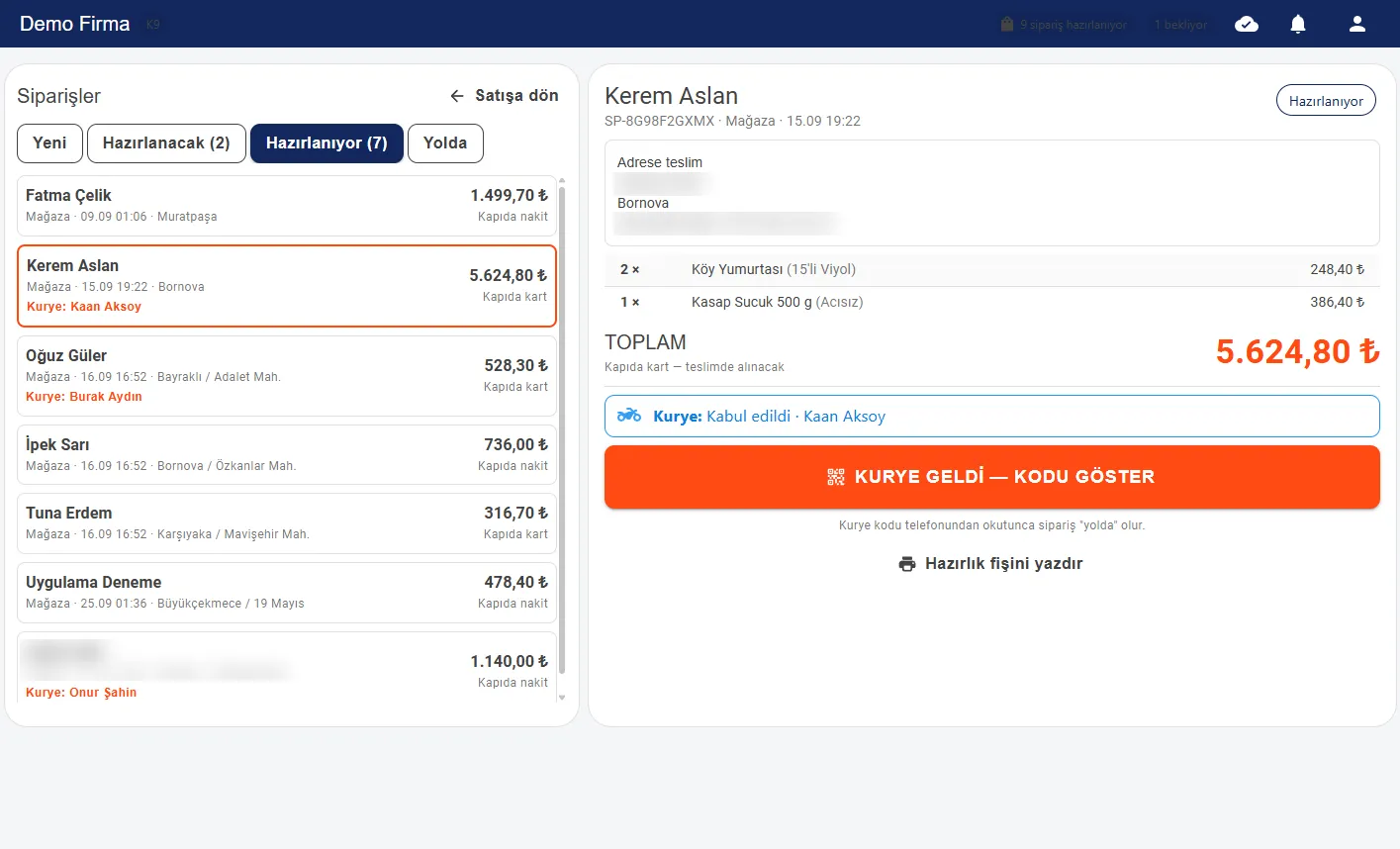Click order code SP-8G98F2GXMX line
Viewport: 1400px width, 849px height.
point(732,121)
